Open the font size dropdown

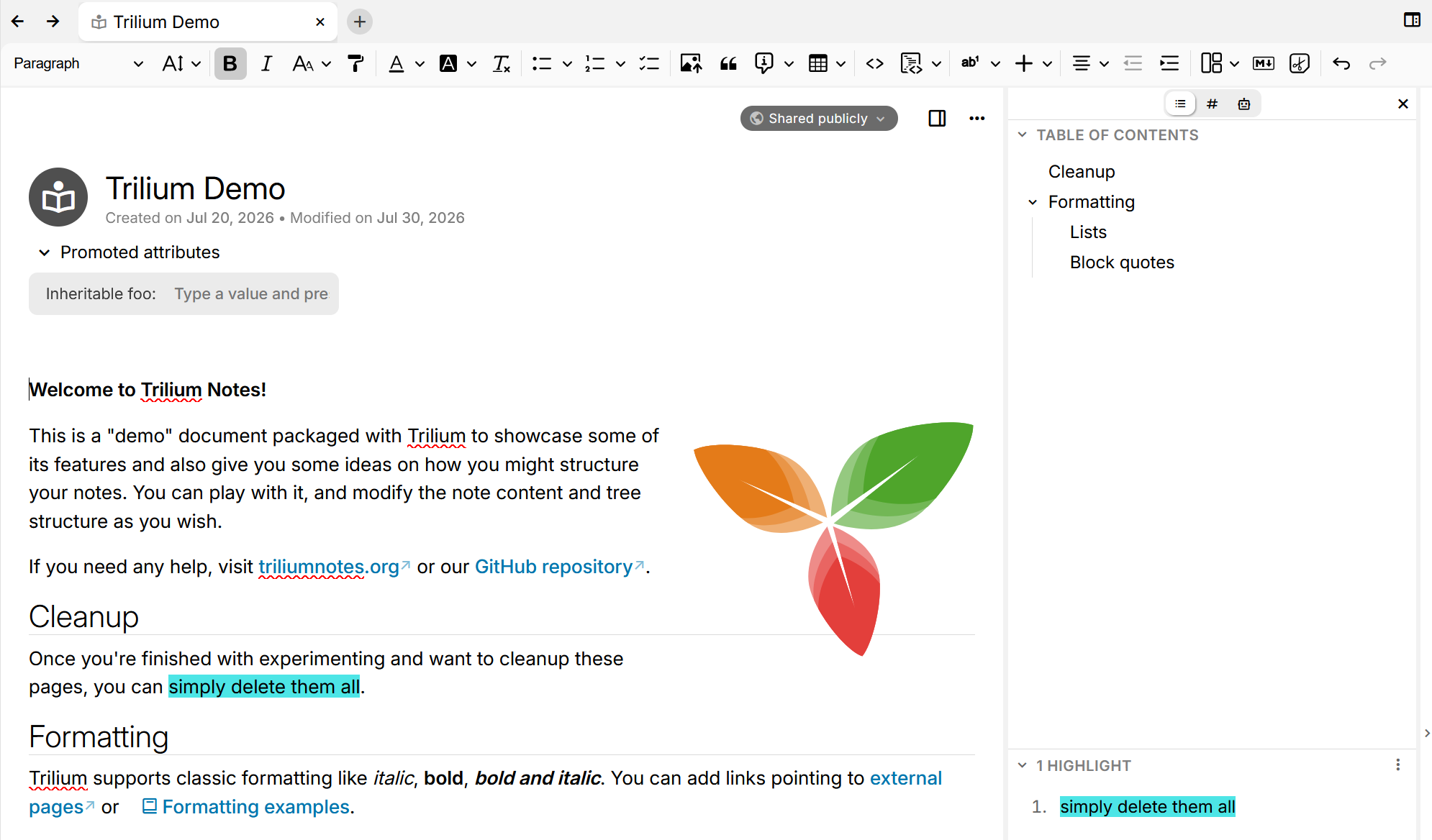point(181,63)
